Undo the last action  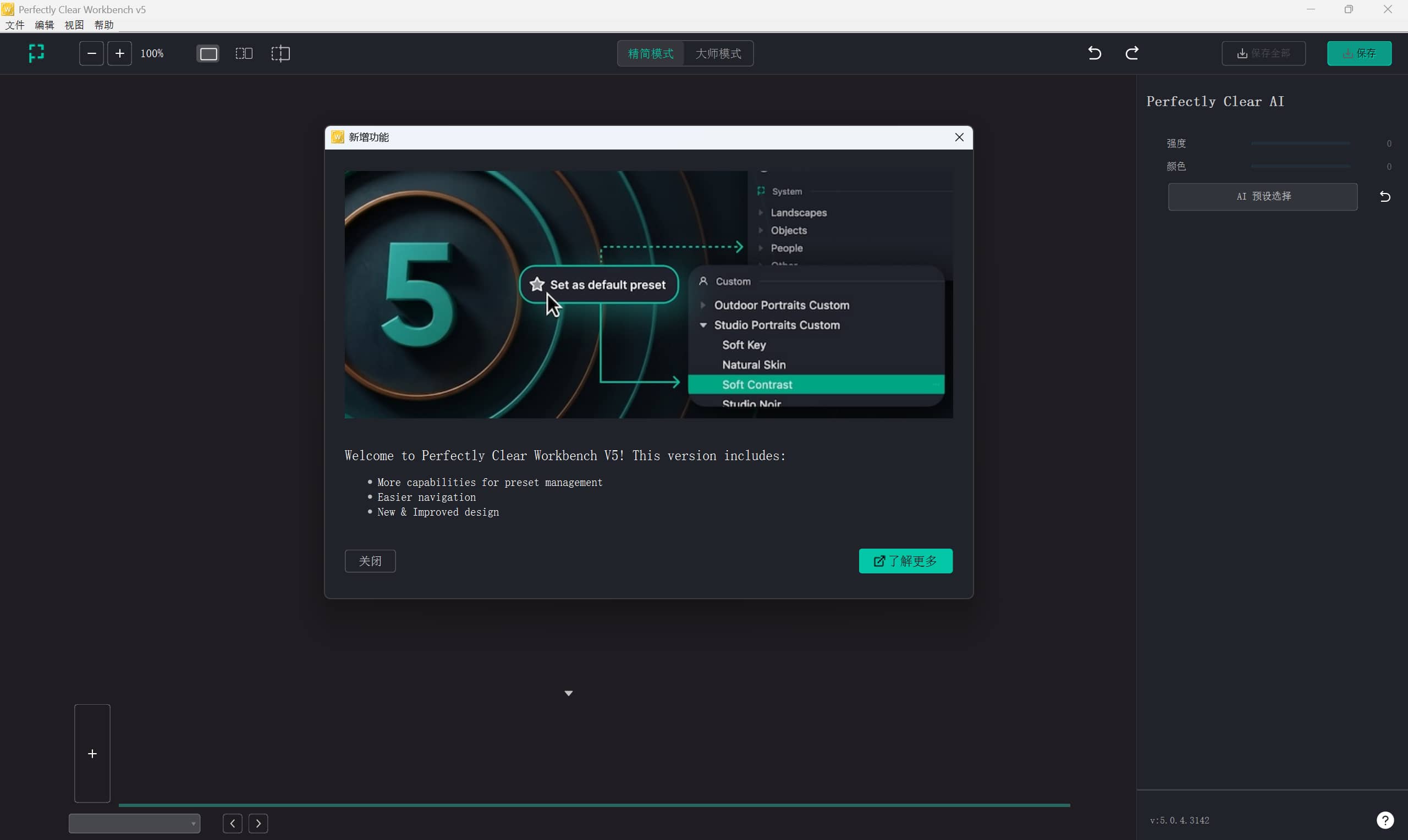(1094, 53)
